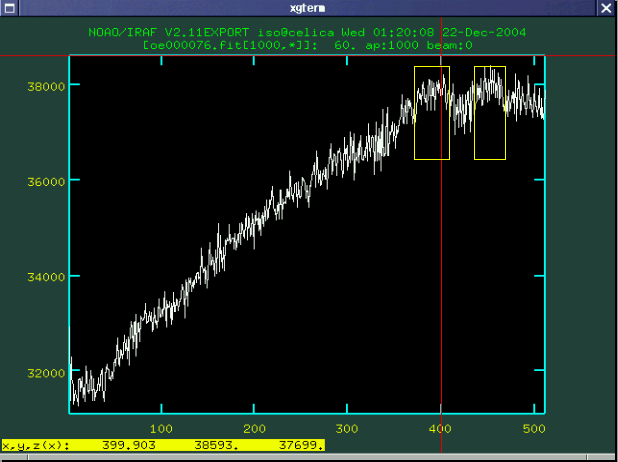Image resolution: width=618 pixels, height=462 pixels.
Task: Click the 37699. z(x) value
Action: 302,445
